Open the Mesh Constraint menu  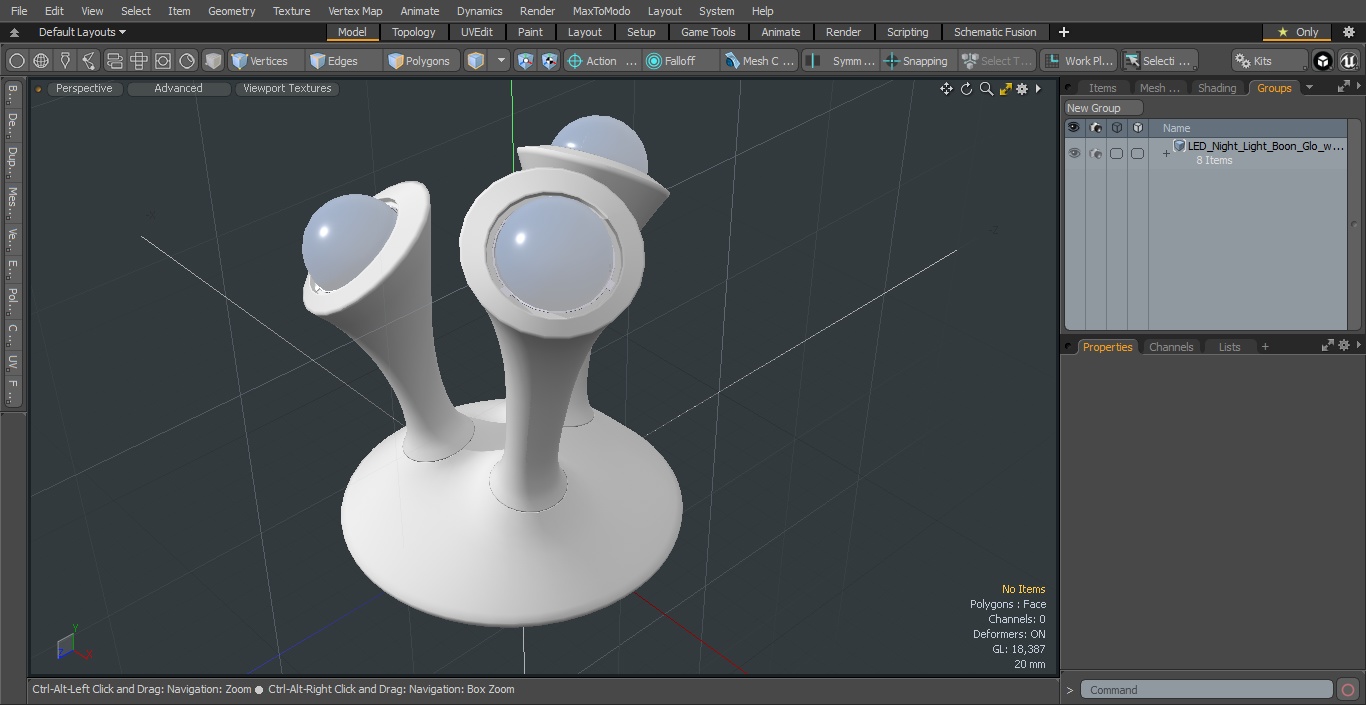tap(760, 61)
